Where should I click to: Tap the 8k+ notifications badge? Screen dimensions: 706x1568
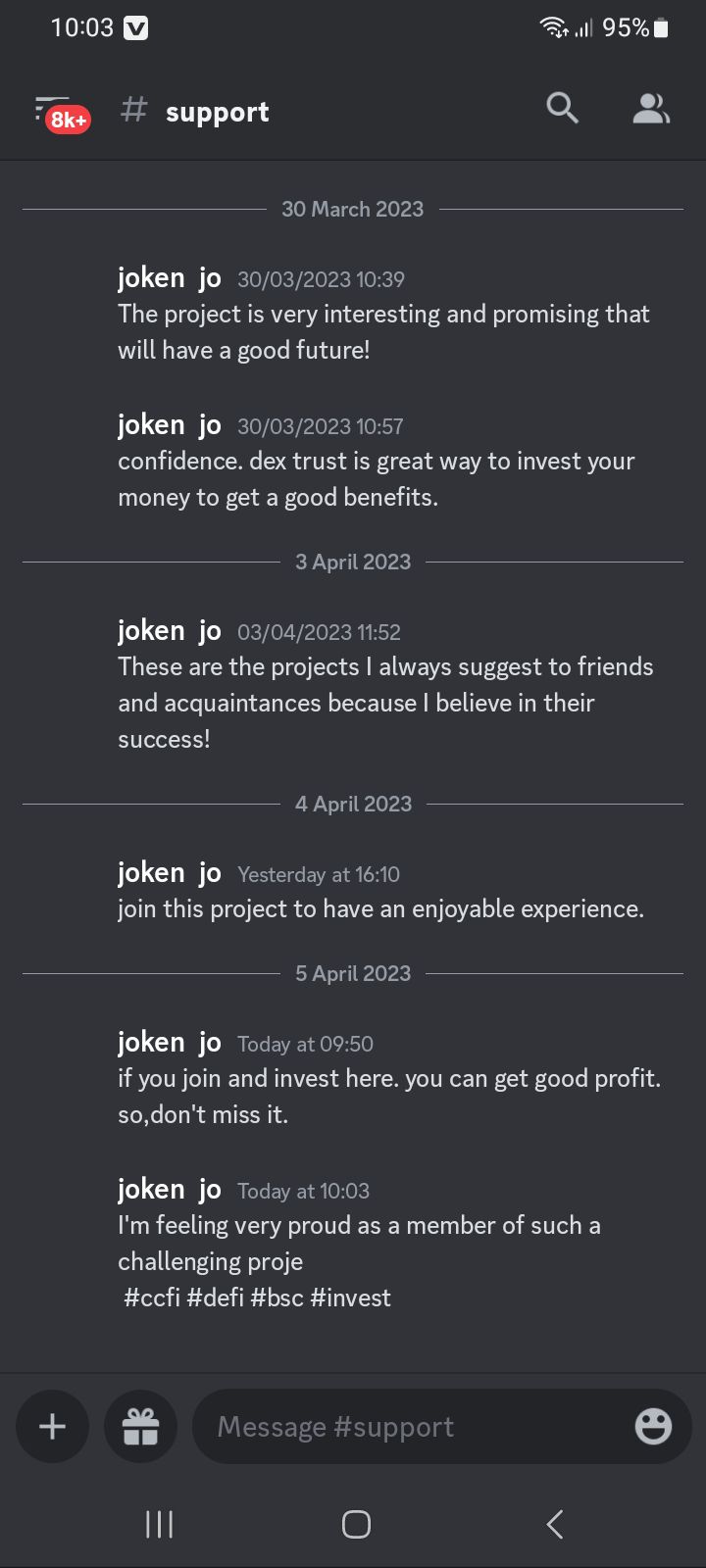click(69, 120)
